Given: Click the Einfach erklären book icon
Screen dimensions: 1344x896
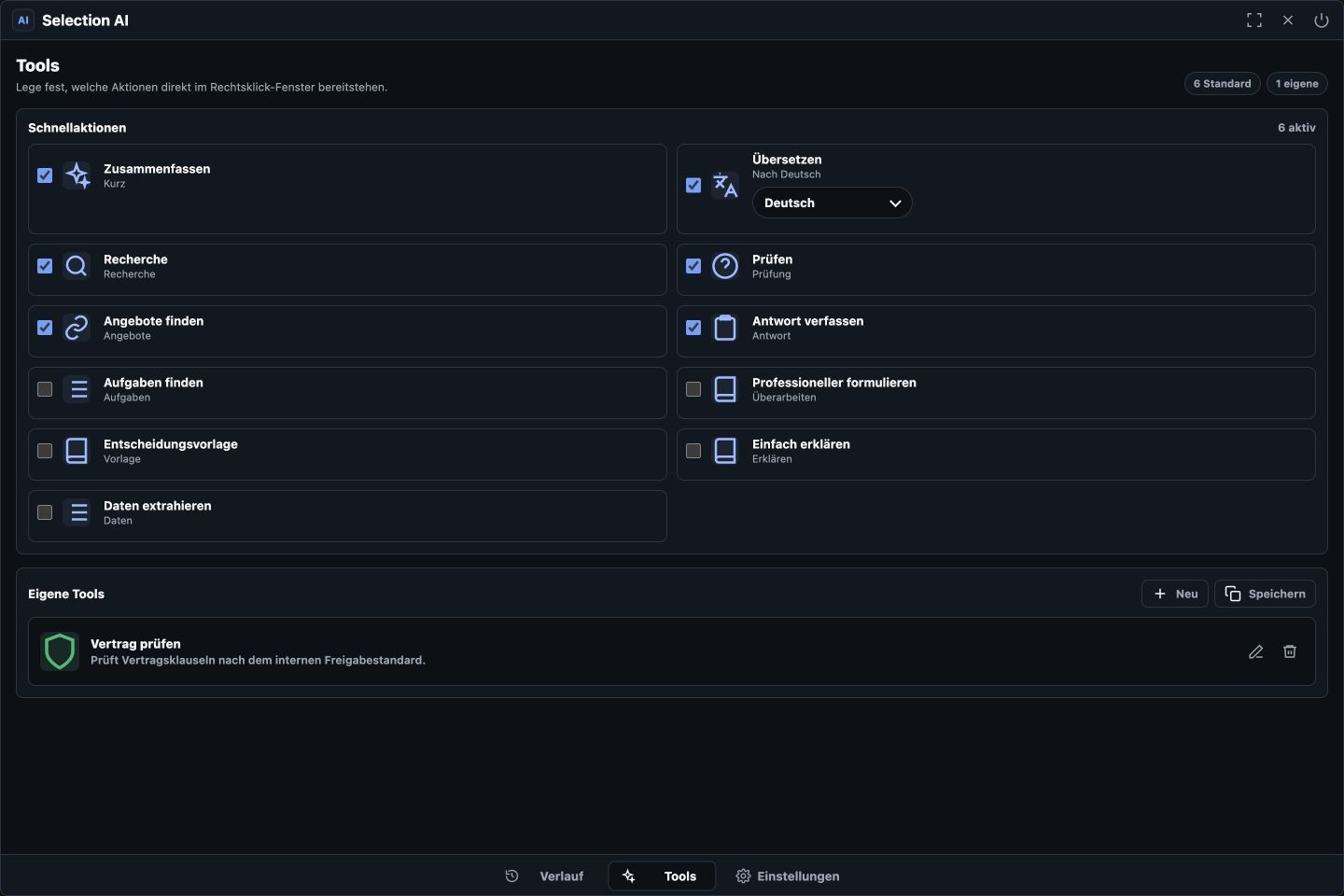Looking at the screenshot, I should click(725, 451).
